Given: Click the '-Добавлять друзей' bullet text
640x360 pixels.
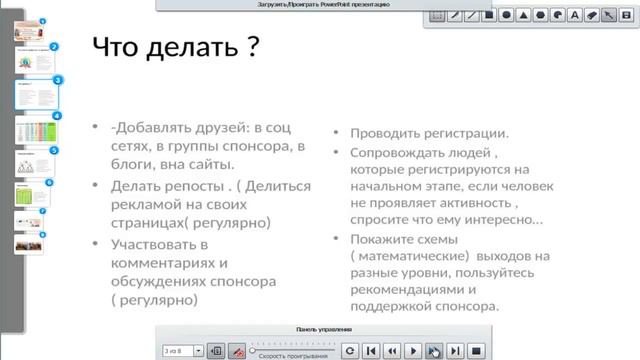Looking at the screenshot, I should point(208,146).
